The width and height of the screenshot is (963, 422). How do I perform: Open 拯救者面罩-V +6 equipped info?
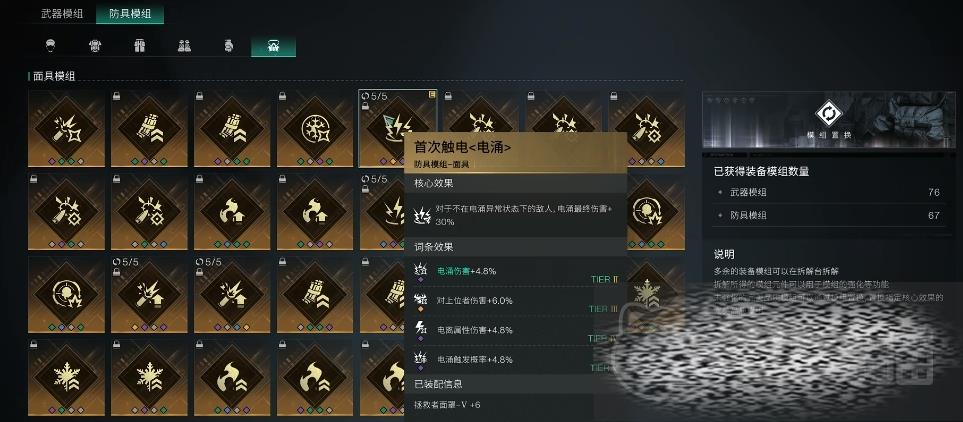(447, 405)
